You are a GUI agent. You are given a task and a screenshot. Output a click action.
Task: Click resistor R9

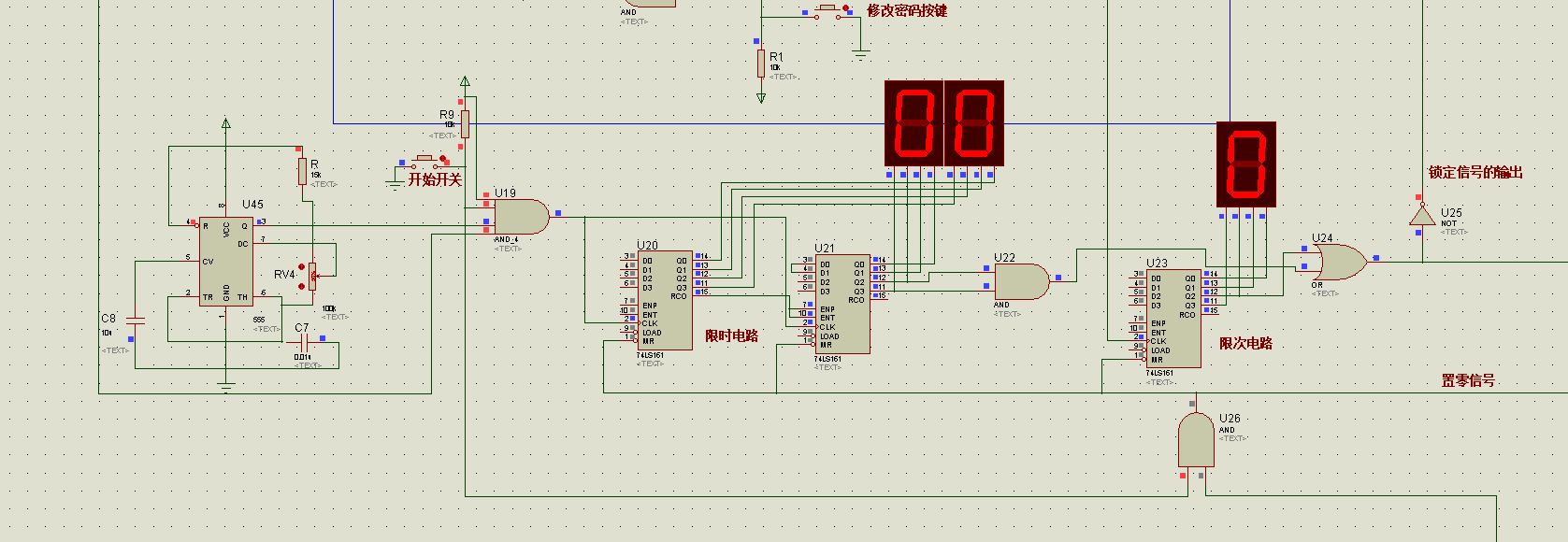[465, 124]
